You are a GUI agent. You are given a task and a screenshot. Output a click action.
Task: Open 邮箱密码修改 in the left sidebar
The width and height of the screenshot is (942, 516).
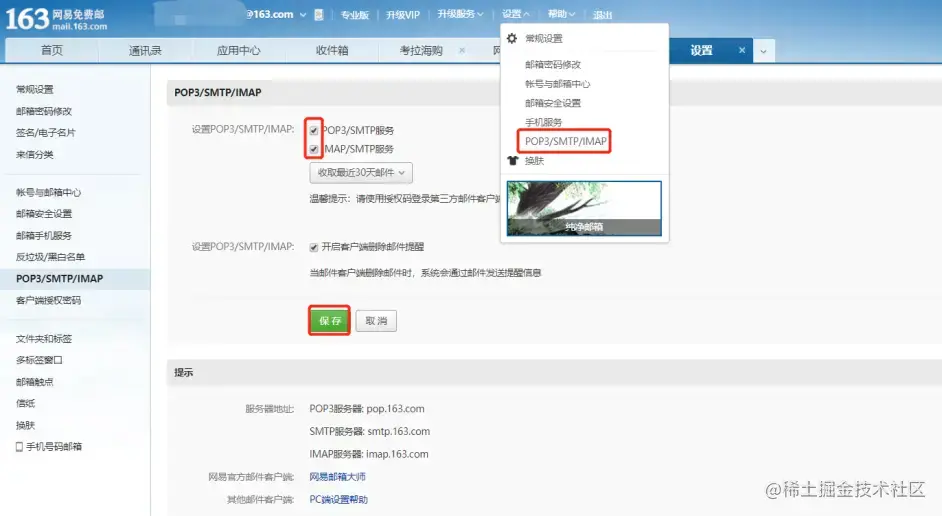(44, 111)
